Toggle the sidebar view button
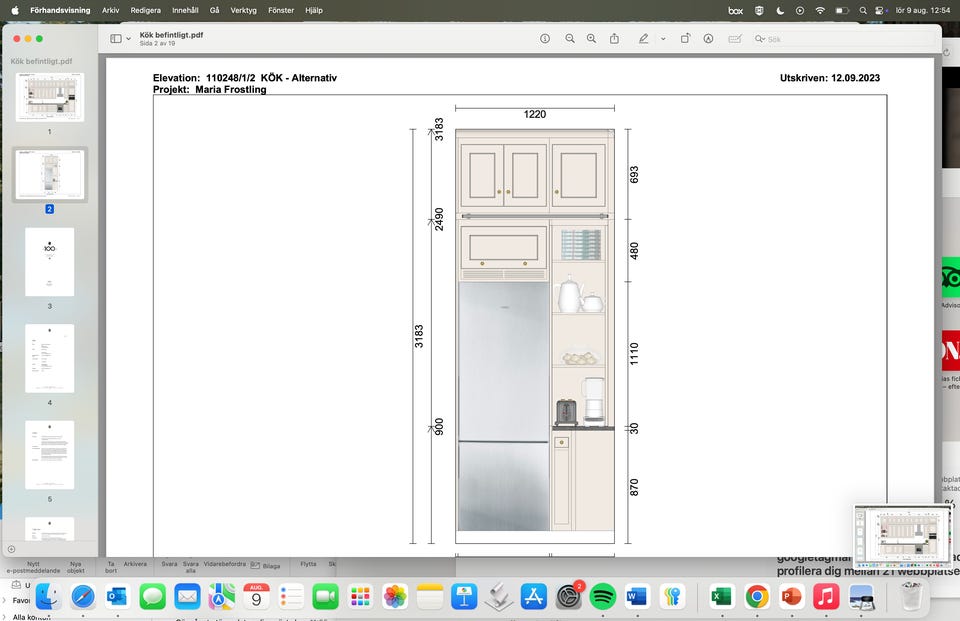Viewport: 960px width, 621px height. tap(116, 38)
